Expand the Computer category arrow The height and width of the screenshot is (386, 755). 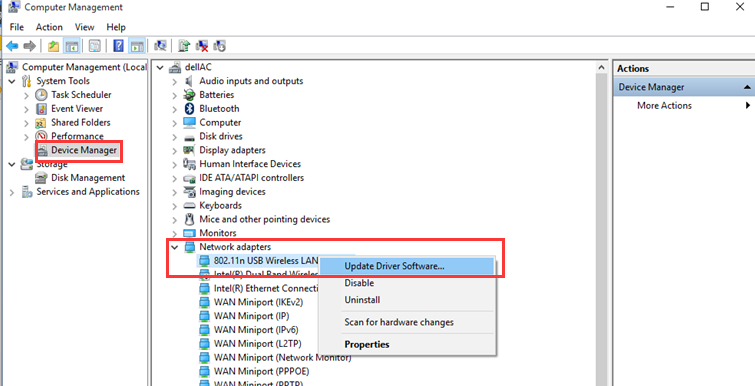tap(175, 123)
